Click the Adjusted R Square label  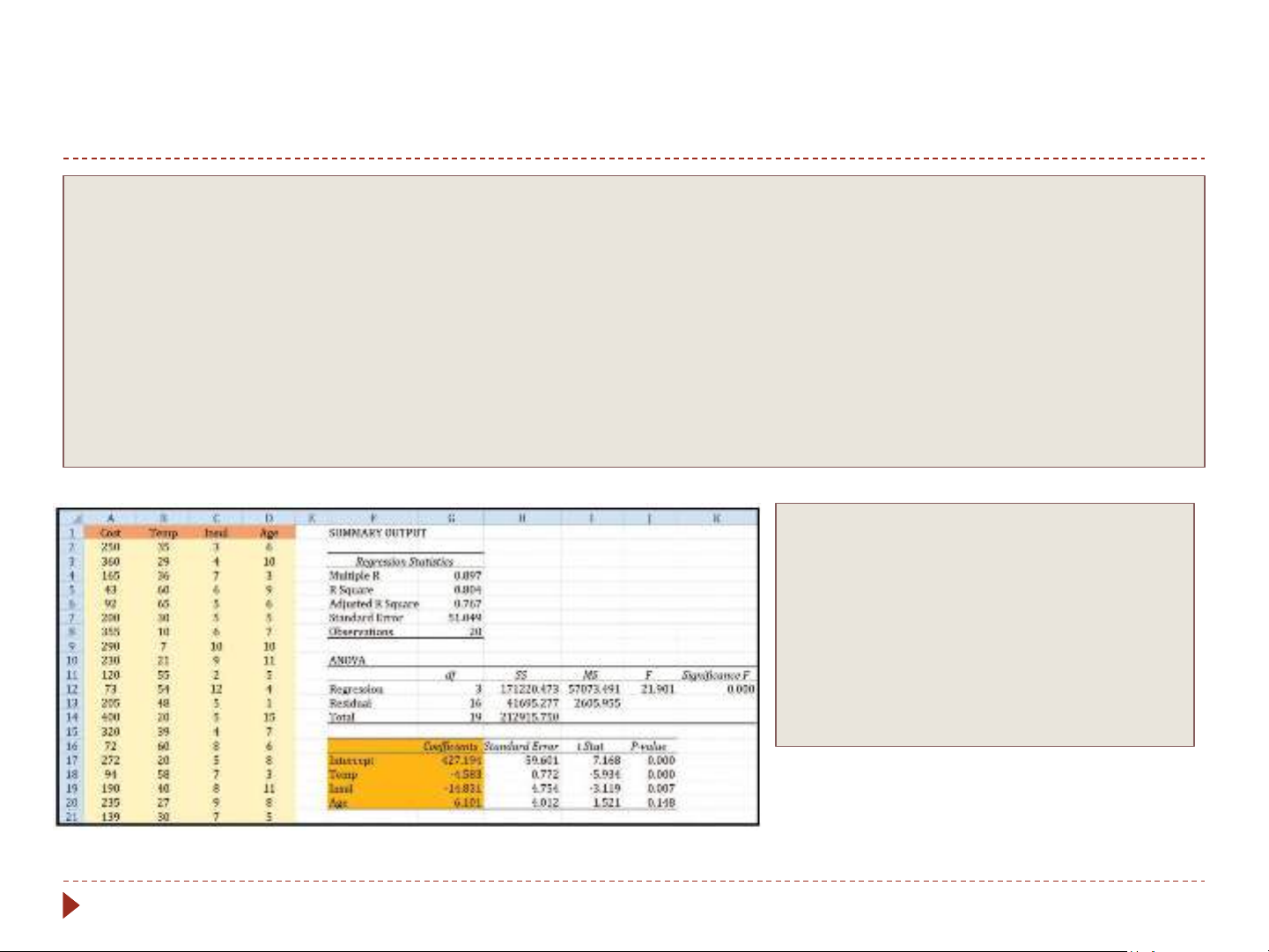pos(373,604)
